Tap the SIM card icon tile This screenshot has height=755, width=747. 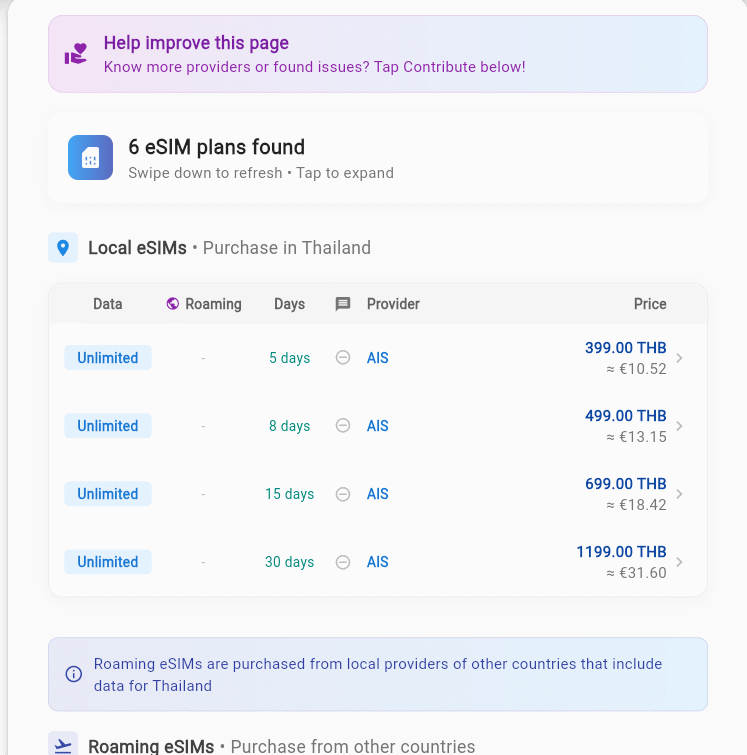click(x=91, y=157)
